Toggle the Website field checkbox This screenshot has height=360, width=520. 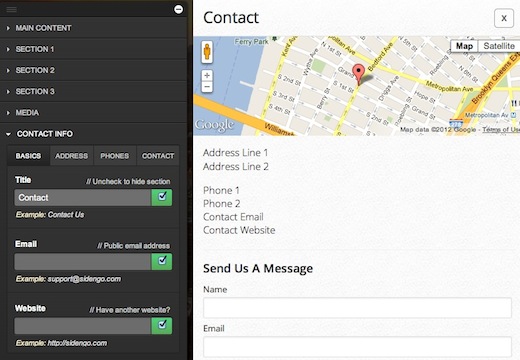162,326
